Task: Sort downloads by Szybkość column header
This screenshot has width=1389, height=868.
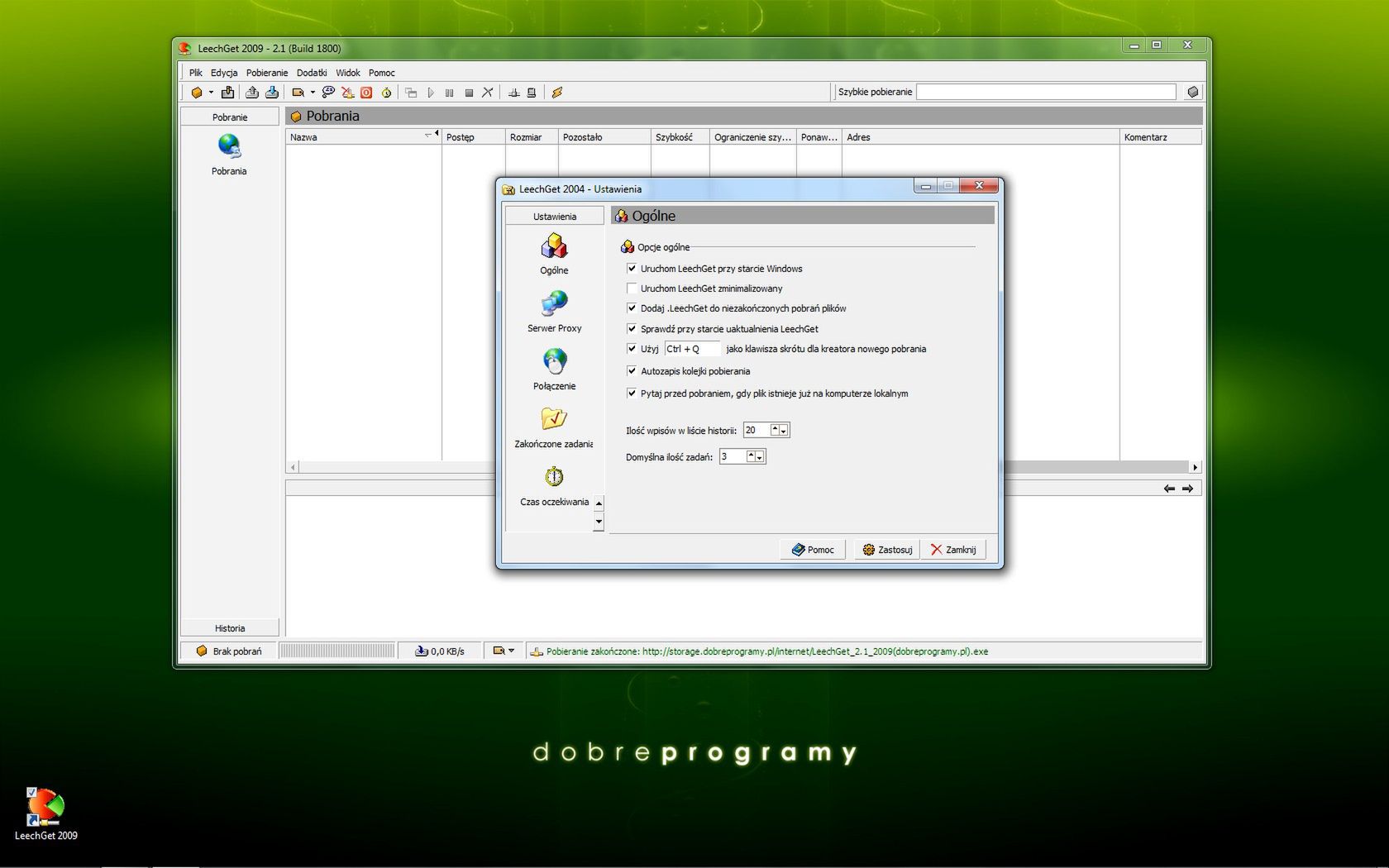Action: (680, 137)
